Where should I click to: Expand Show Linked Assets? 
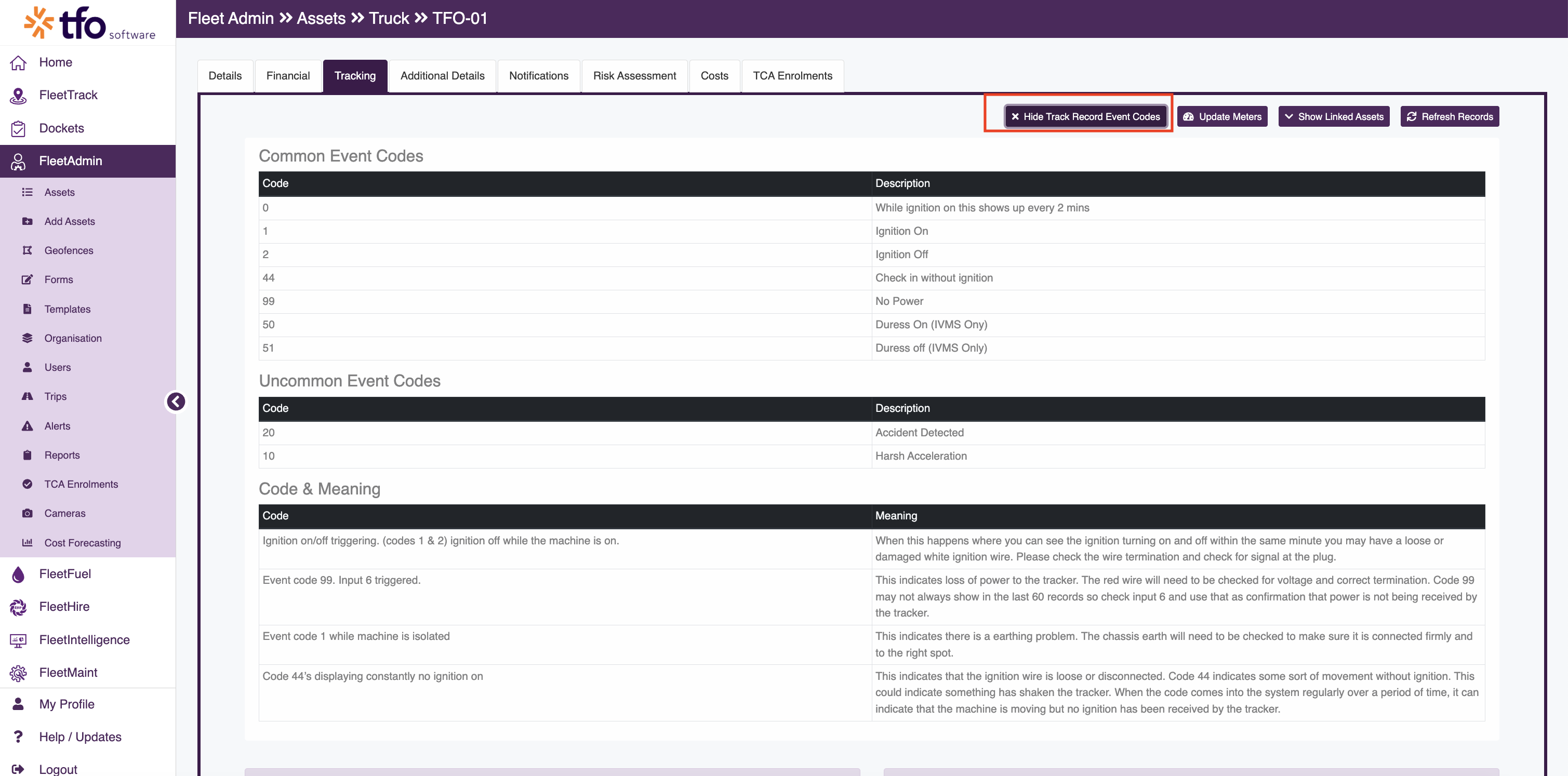point(1334,116)
